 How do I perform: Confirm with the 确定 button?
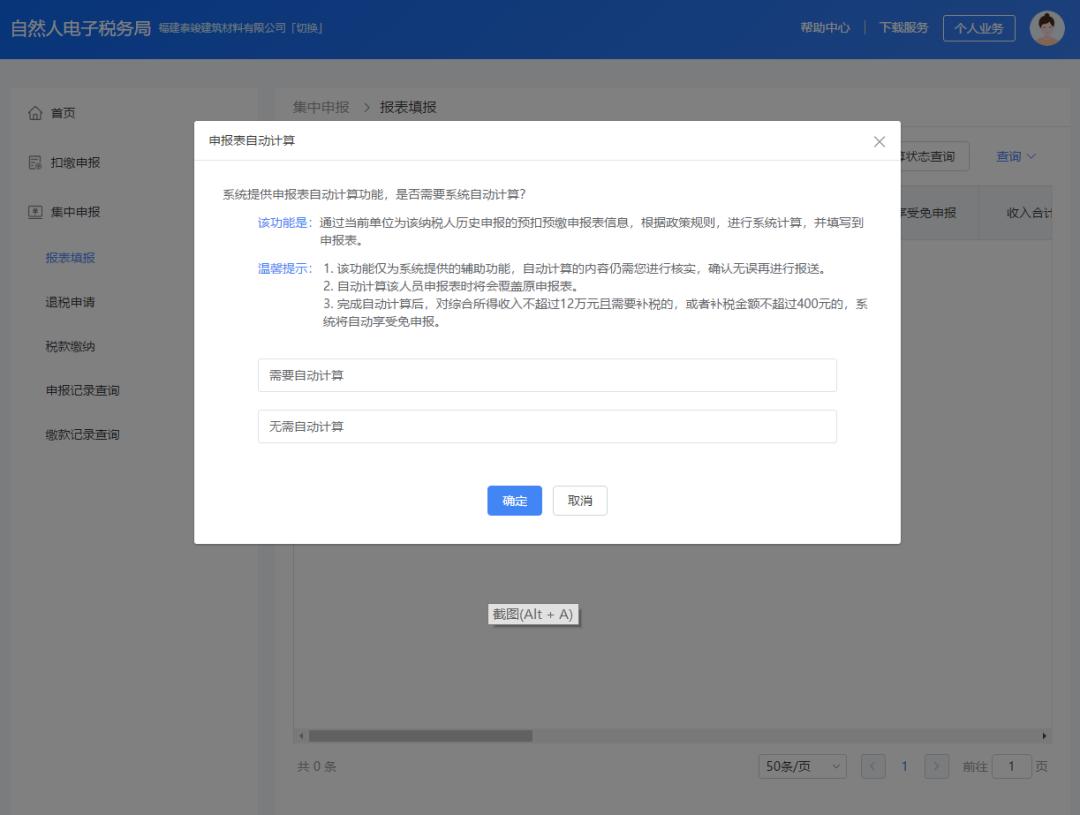[x=514, y=500]
